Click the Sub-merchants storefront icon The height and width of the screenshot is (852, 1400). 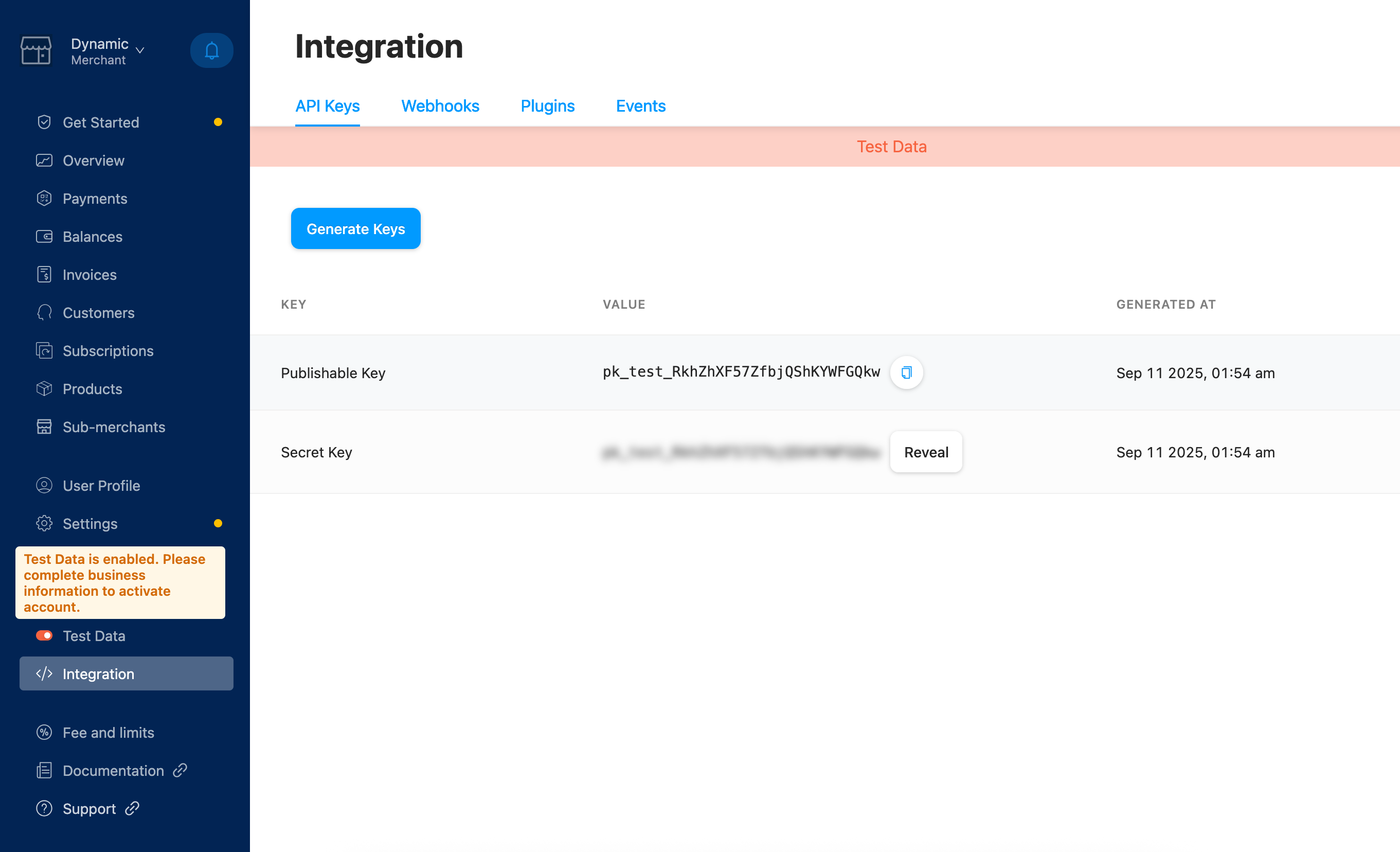tap(44, 427)
